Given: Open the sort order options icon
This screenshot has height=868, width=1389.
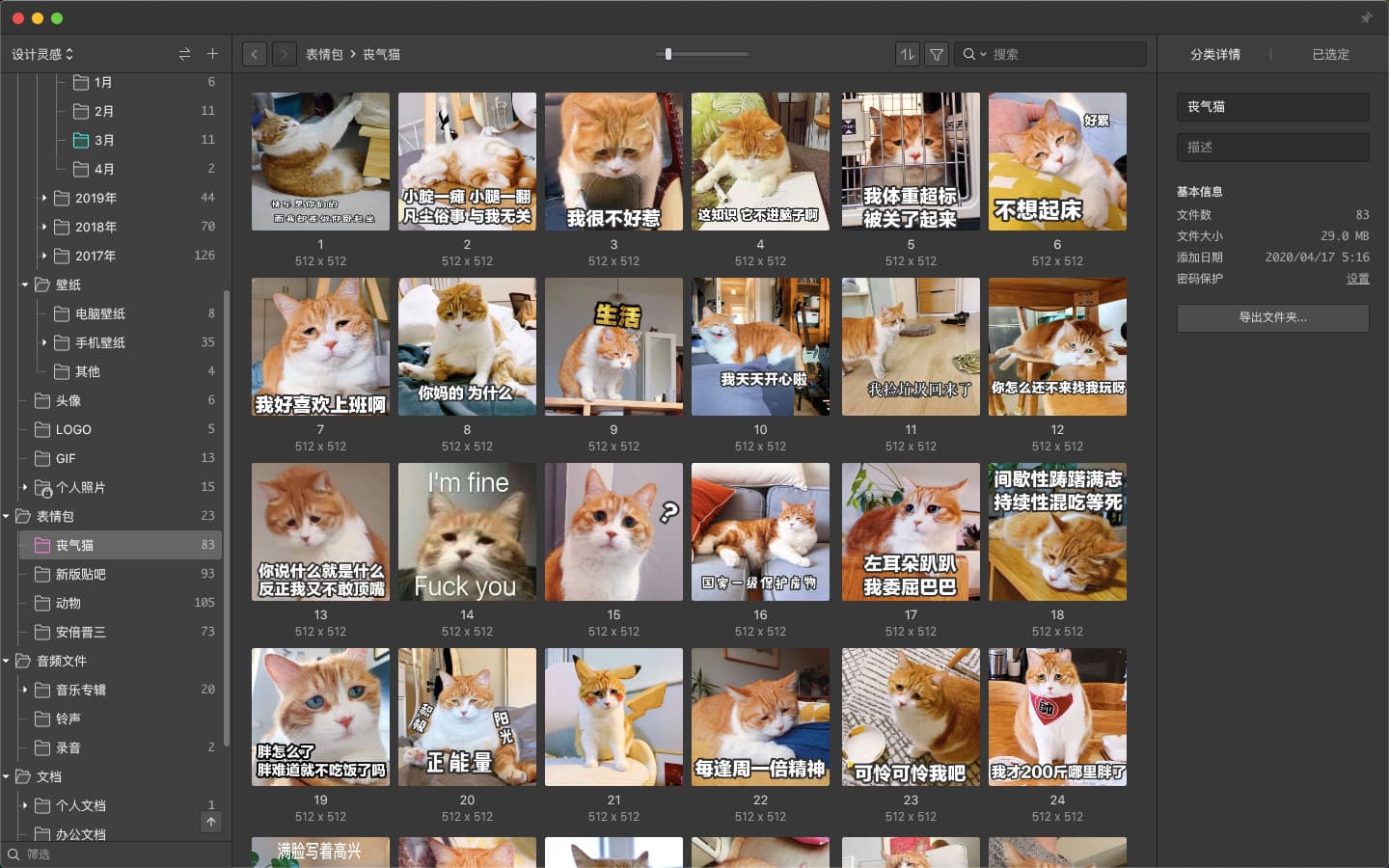Looking at the screenshot, I should (x=907, y=54).
